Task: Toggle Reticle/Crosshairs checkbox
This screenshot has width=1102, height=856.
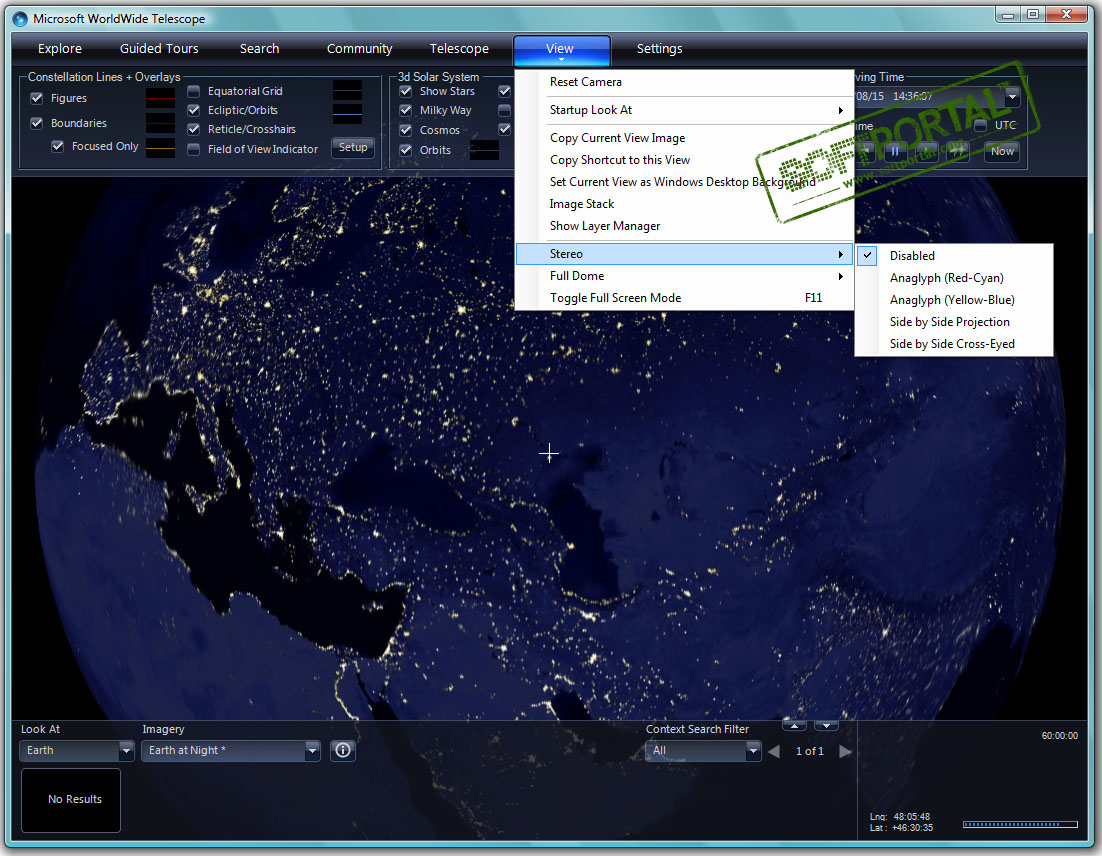Action: pos(194,129)
